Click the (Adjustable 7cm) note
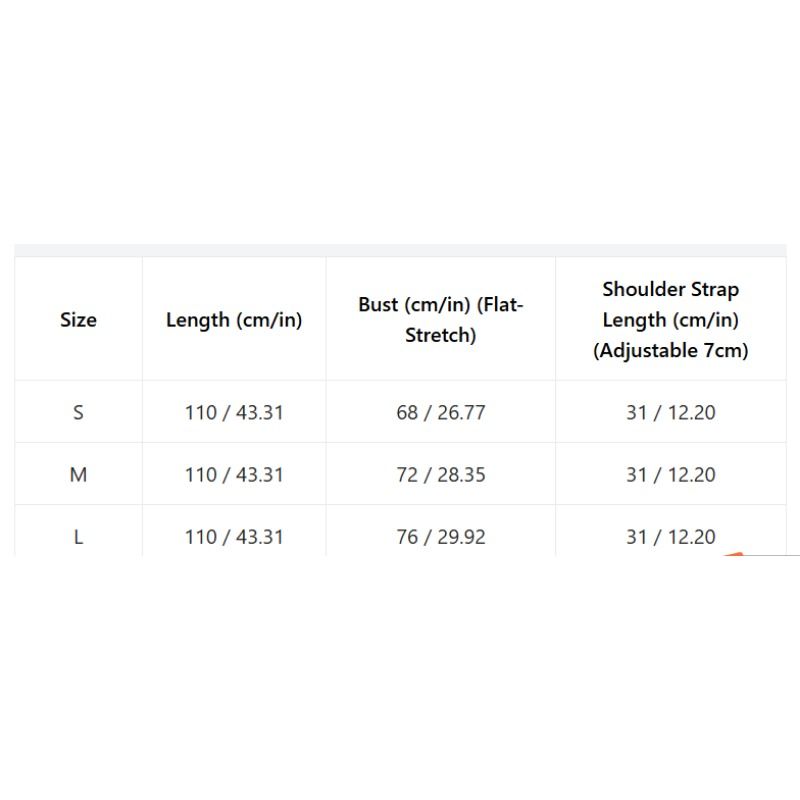Image resolution: width=800 pixels, height=800 pixels. pyautogui.click(x=671, y=351)
